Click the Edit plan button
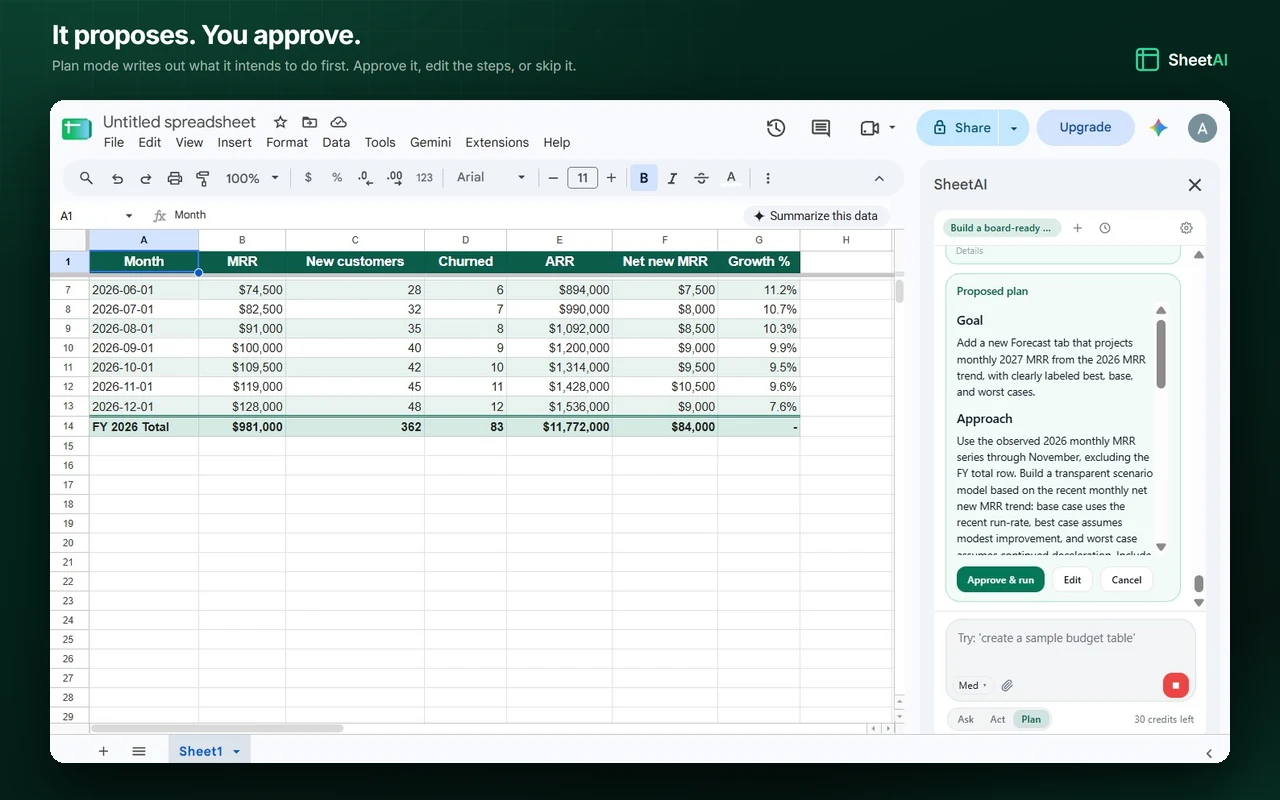Image resolution: width=1280 pixels, height=800 pixels. (1072, 580)
